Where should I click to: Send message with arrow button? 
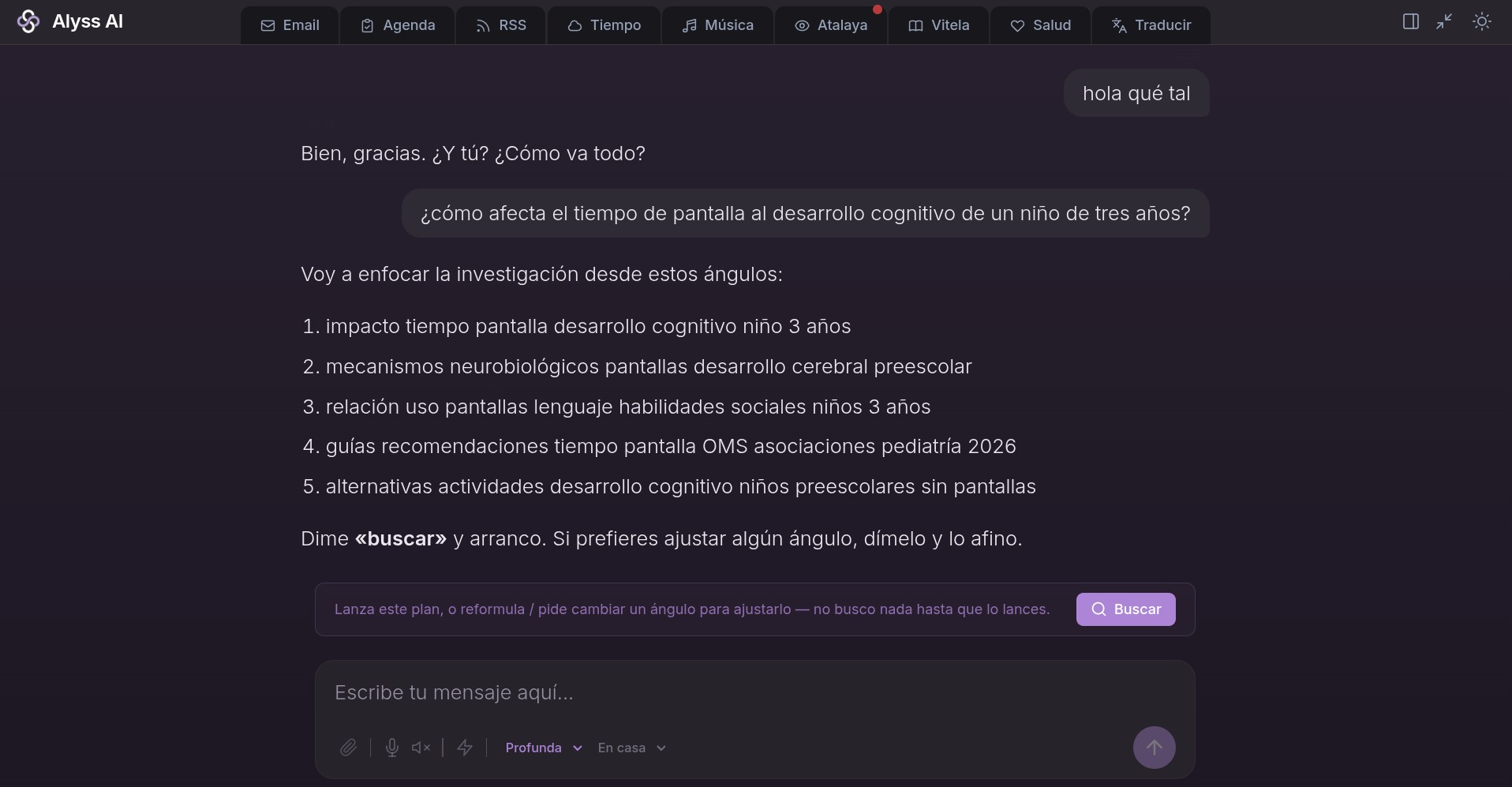[1154, 748]
